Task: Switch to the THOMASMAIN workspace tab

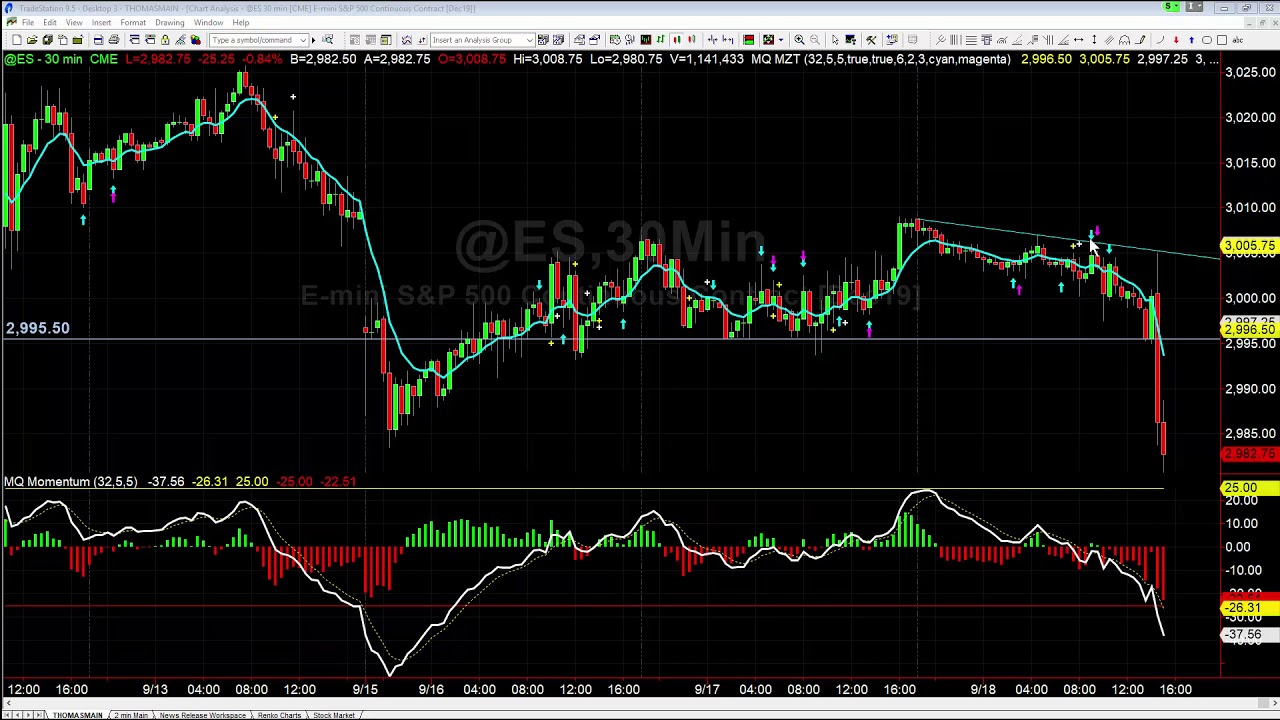Action: coord(78,715)
